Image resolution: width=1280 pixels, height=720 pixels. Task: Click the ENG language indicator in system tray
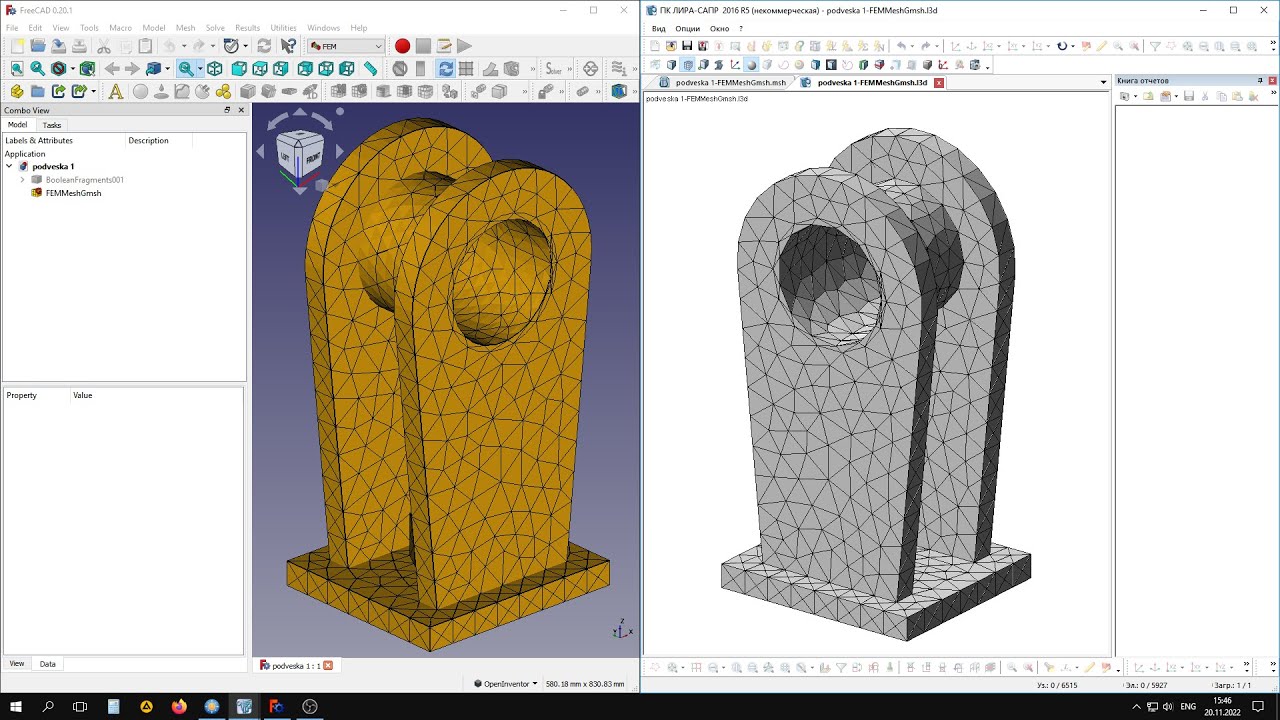click(1188, 706)
